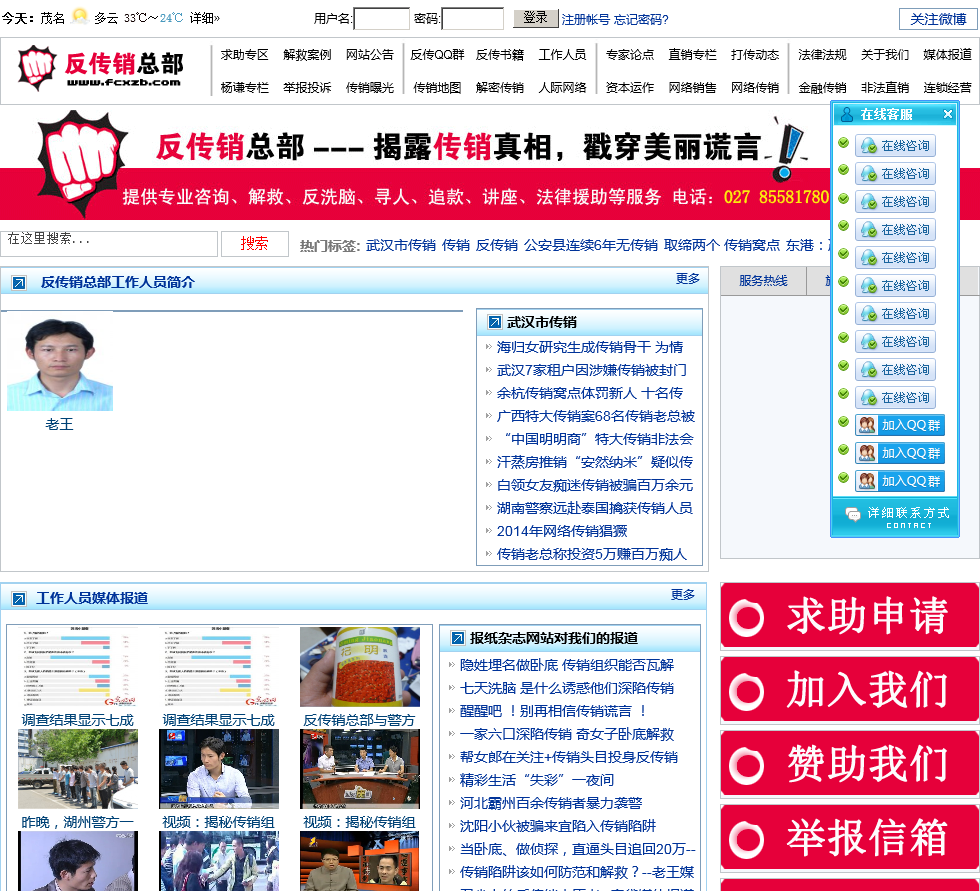Image resolution: width=980 pixels, height=891 pixels.
Task: Click the chat bubble icon at 详细联系方式
Action: pos(853,515)
